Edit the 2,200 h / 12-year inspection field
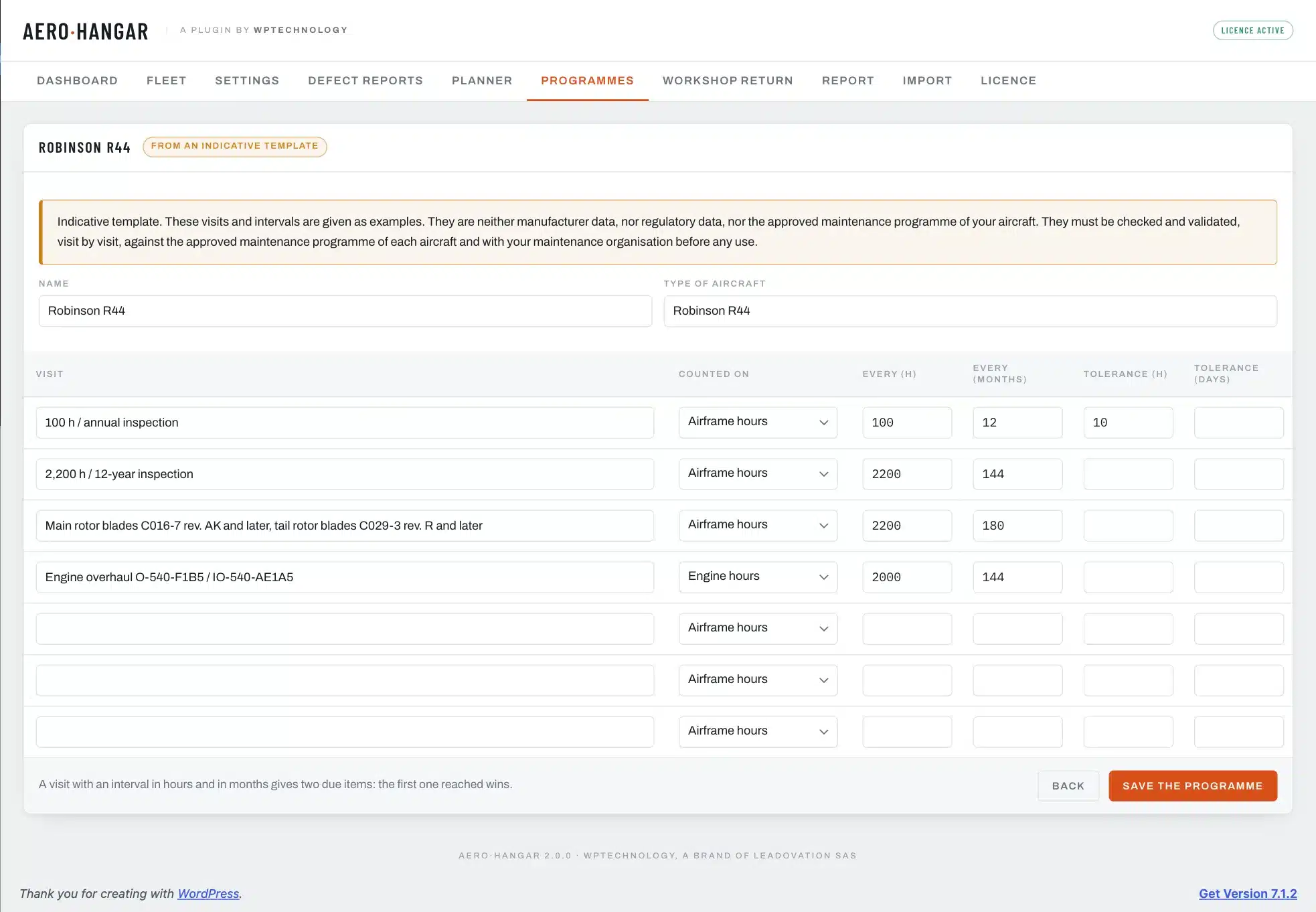The height and width of the screenshot is (912, 1316). tap(345, 474)
